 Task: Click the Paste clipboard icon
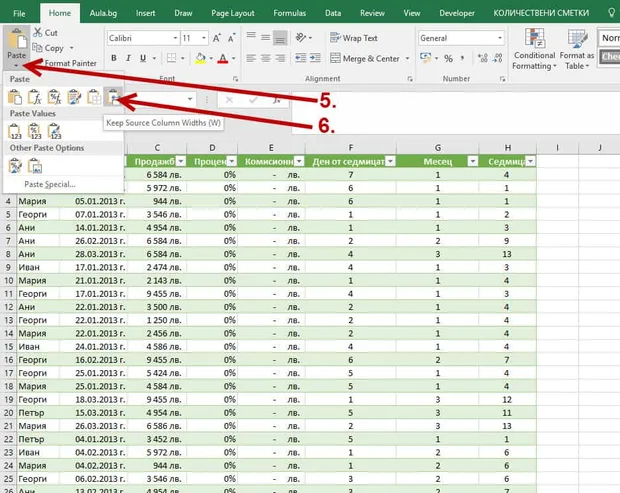point(17,39)
